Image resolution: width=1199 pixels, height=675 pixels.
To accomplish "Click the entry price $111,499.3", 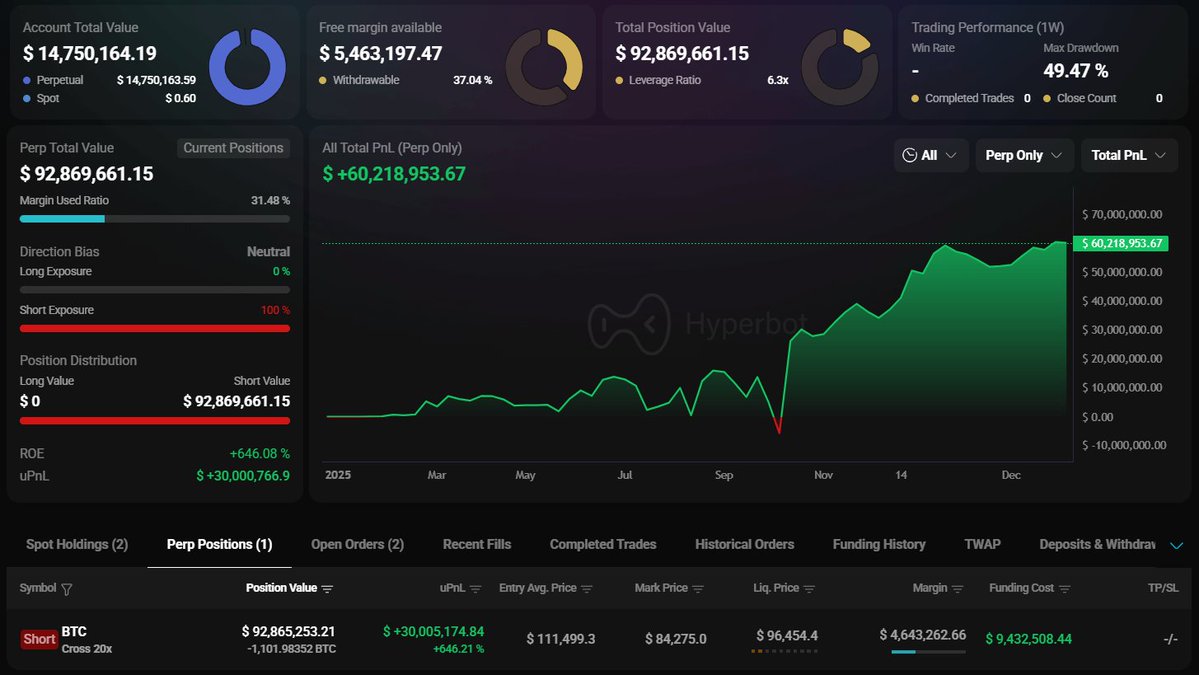I will coord(561,638).
